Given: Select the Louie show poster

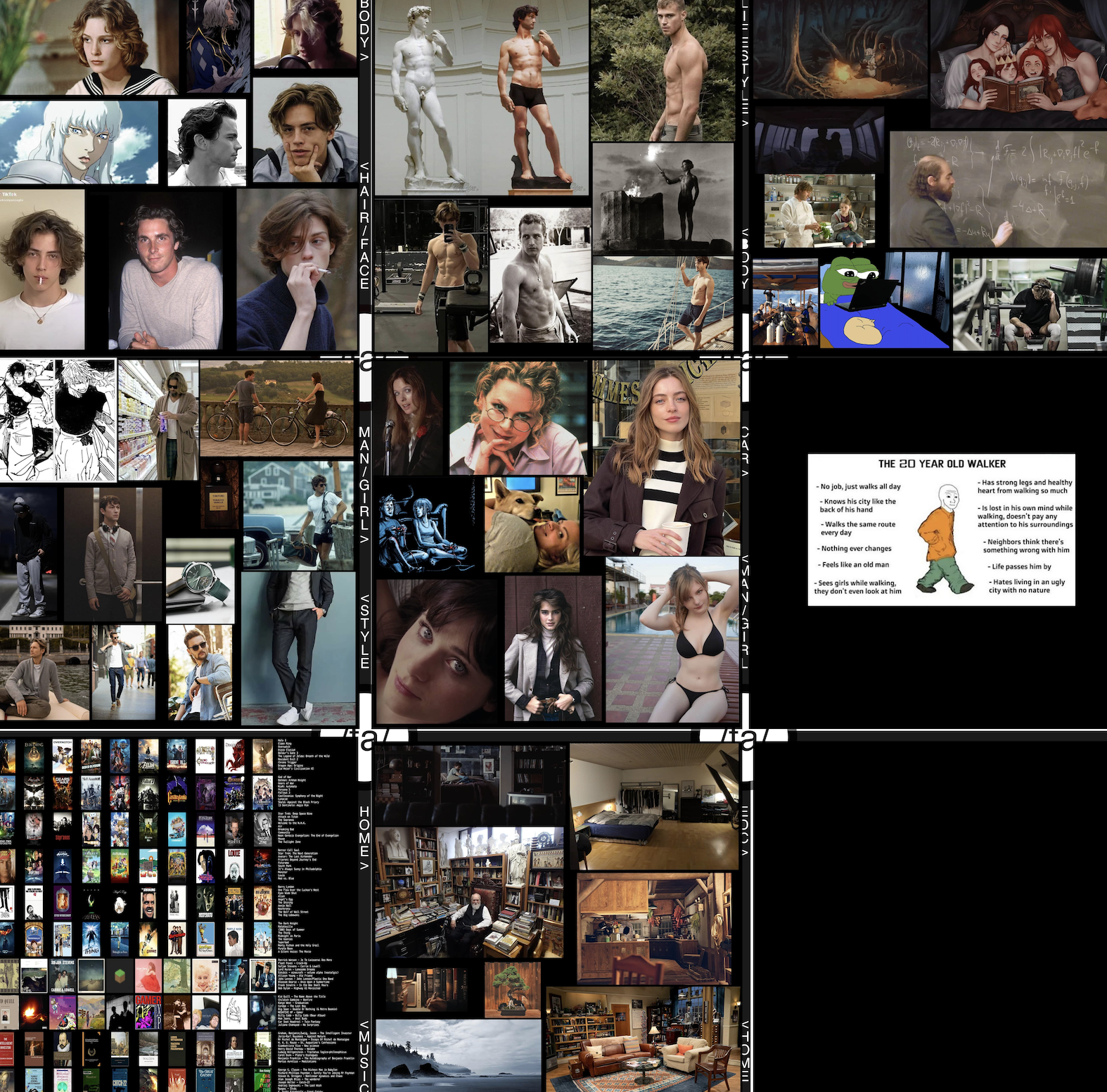Looking at the screenshot, I should [234, 866].
